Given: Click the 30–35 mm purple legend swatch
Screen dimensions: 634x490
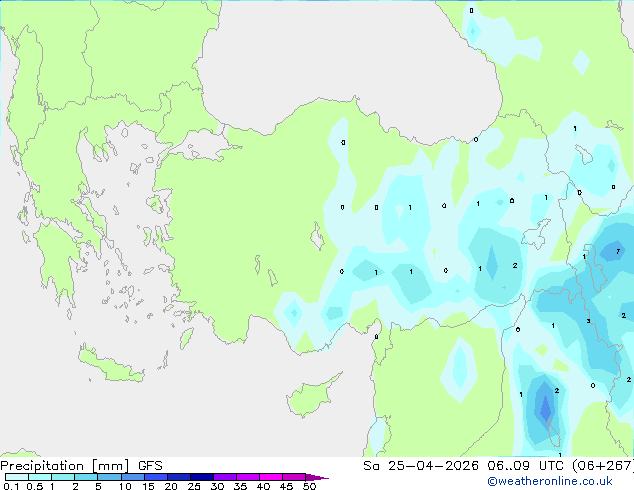Looking at the screenshot, I should click(x=225, y=477).
